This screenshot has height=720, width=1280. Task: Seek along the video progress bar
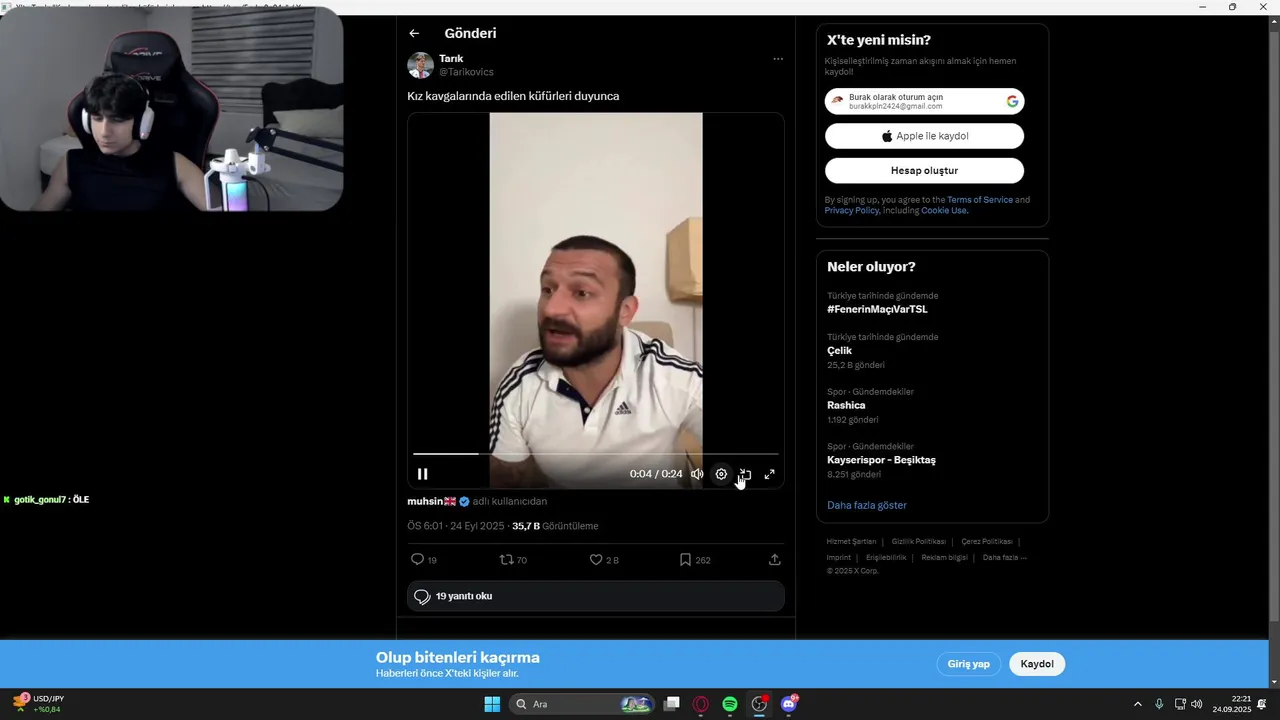[595, 454]
